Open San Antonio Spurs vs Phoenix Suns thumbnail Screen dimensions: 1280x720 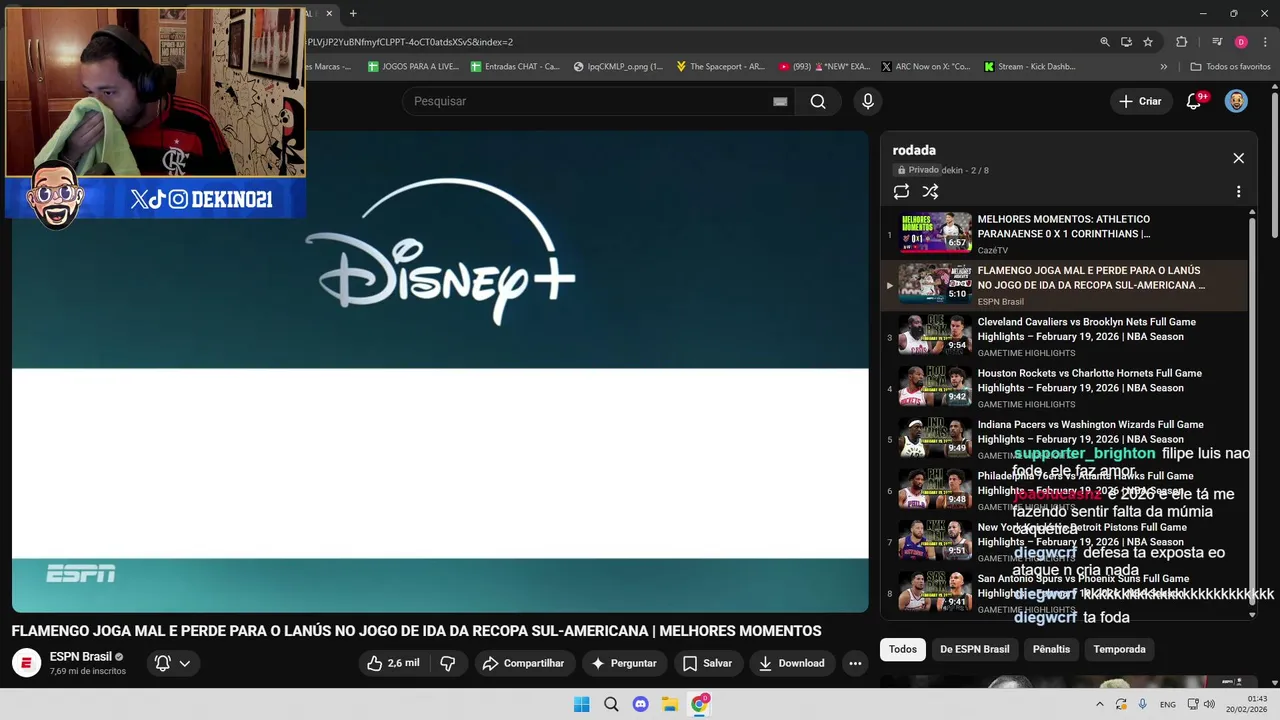point(935,590)
